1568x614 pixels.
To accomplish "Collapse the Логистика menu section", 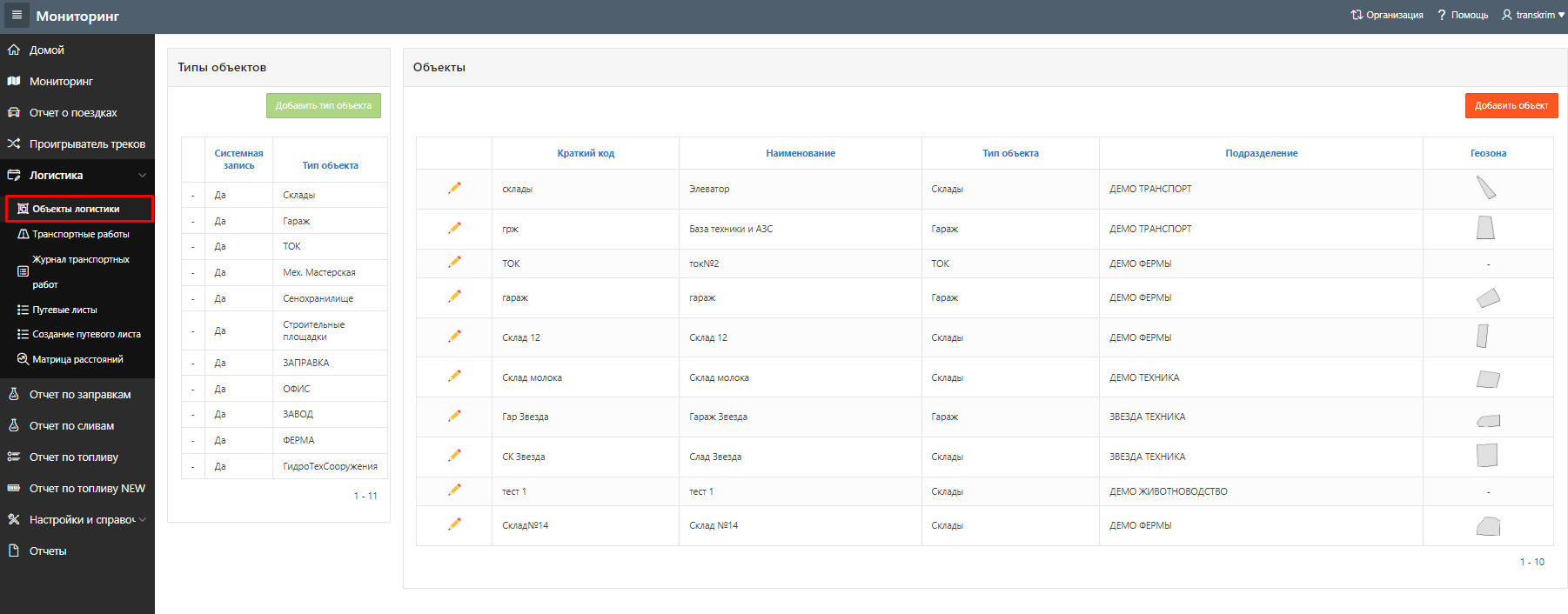I will 142,176.
